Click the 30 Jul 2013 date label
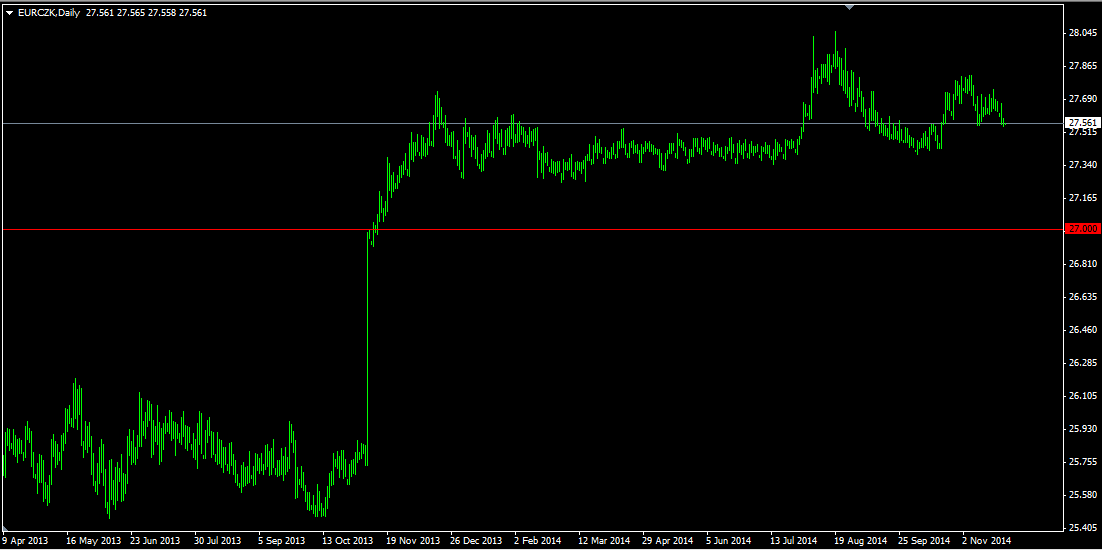Viewport: 1102px width, 550px height. click(x=218, y=542)
